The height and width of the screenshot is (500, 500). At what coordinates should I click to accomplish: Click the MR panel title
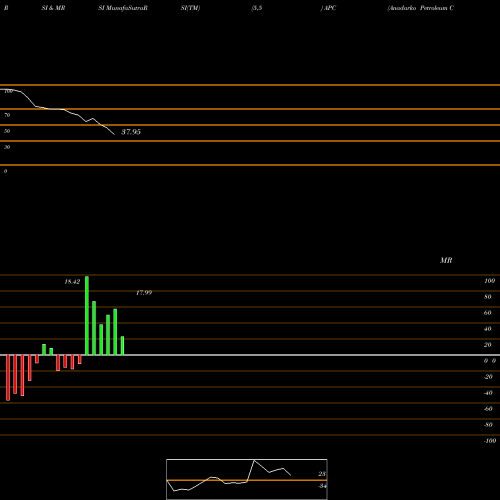point(446,260)
